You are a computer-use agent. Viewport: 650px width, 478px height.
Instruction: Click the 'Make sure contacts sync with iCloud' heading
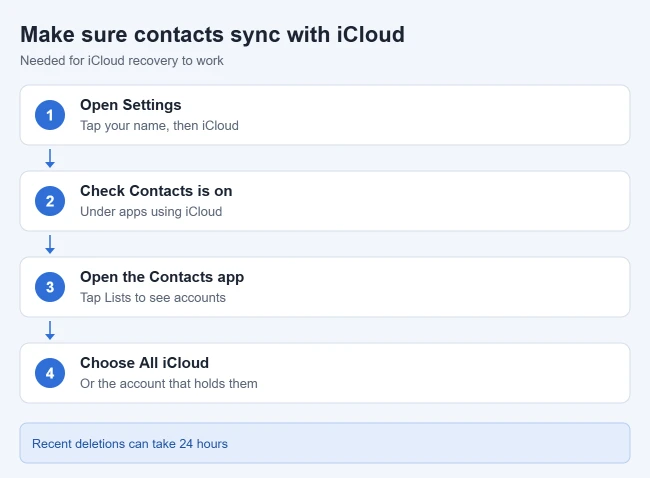coord(212,34)
